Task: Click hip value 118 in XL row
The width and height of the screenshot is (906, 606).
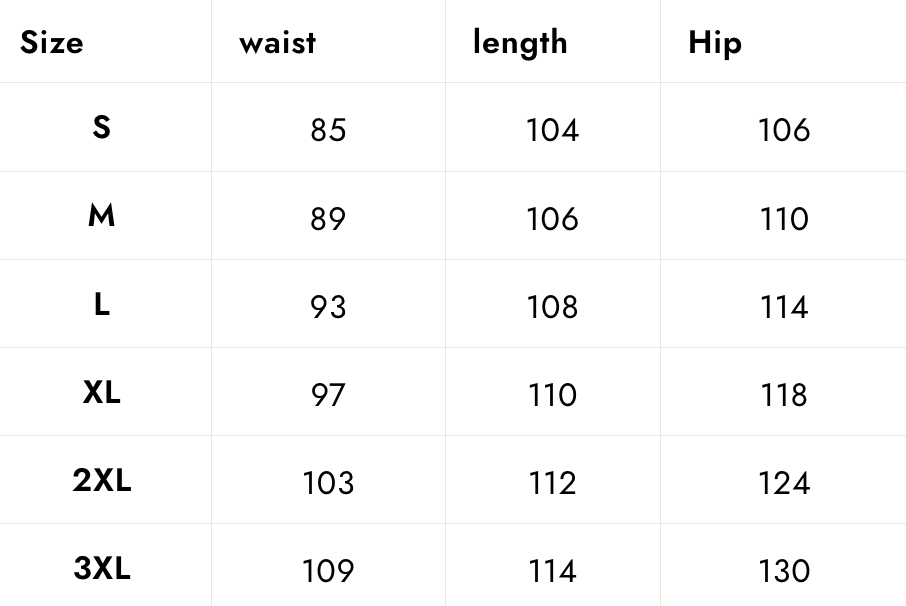Action: click(x=784, y=395)
